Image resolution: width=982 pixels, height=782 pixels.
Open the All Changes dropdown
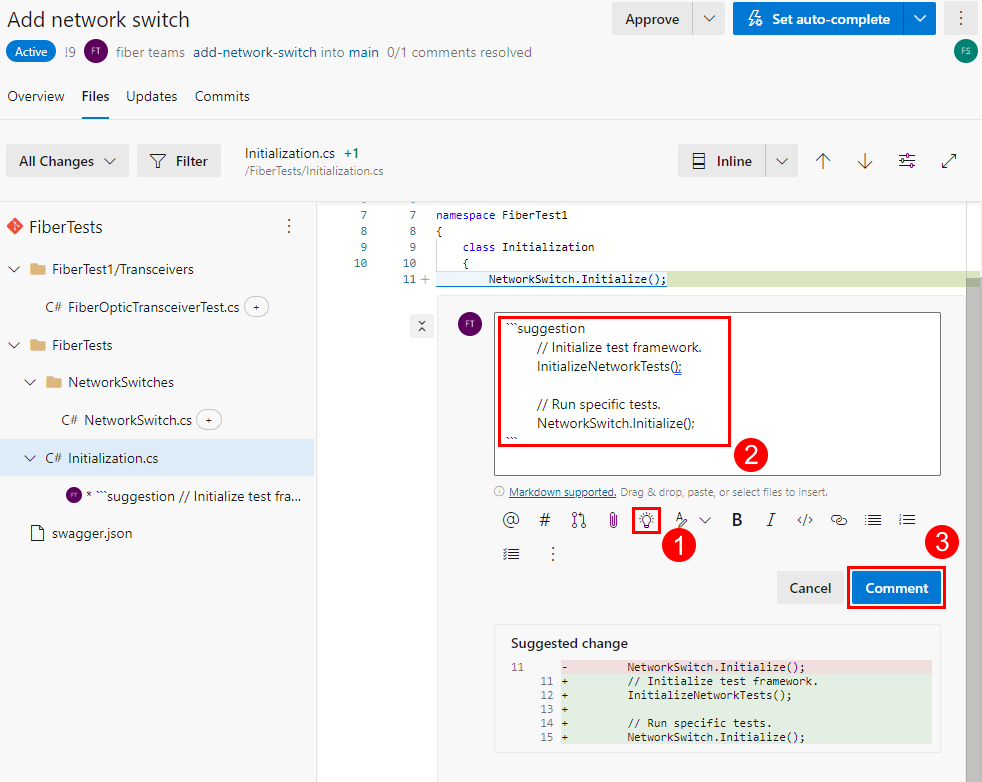click(67, 161)
